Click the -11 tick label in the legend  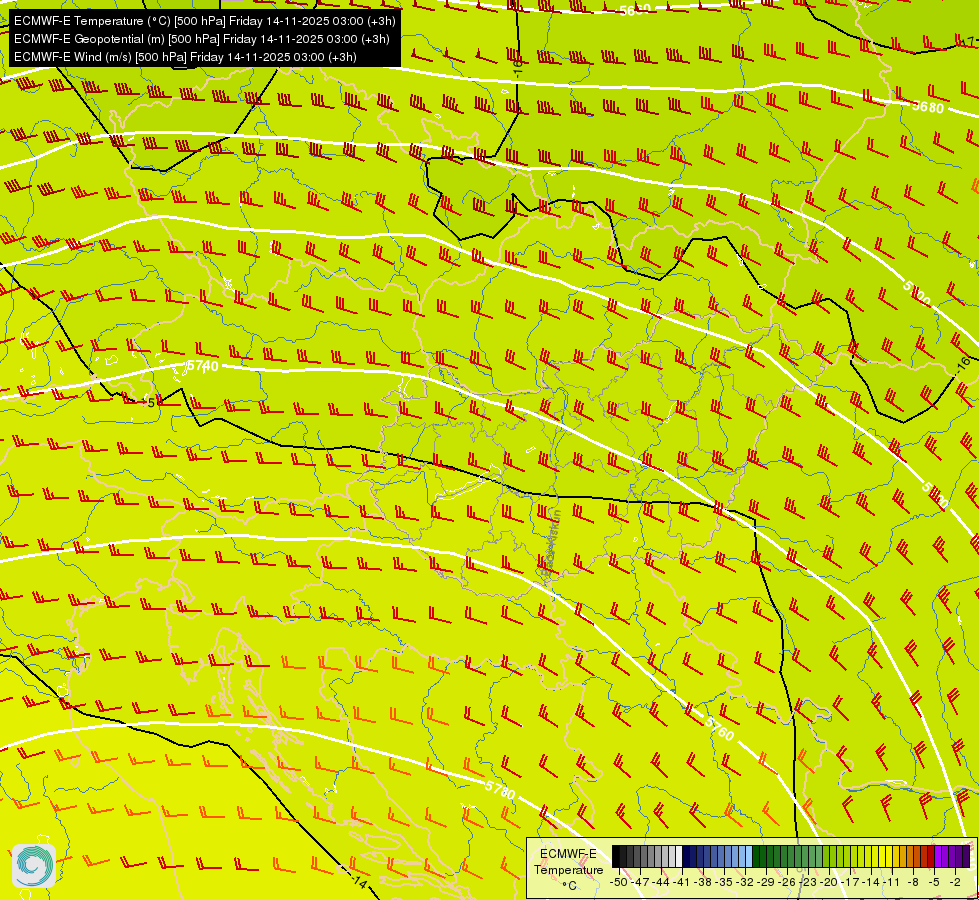(892, 883)
